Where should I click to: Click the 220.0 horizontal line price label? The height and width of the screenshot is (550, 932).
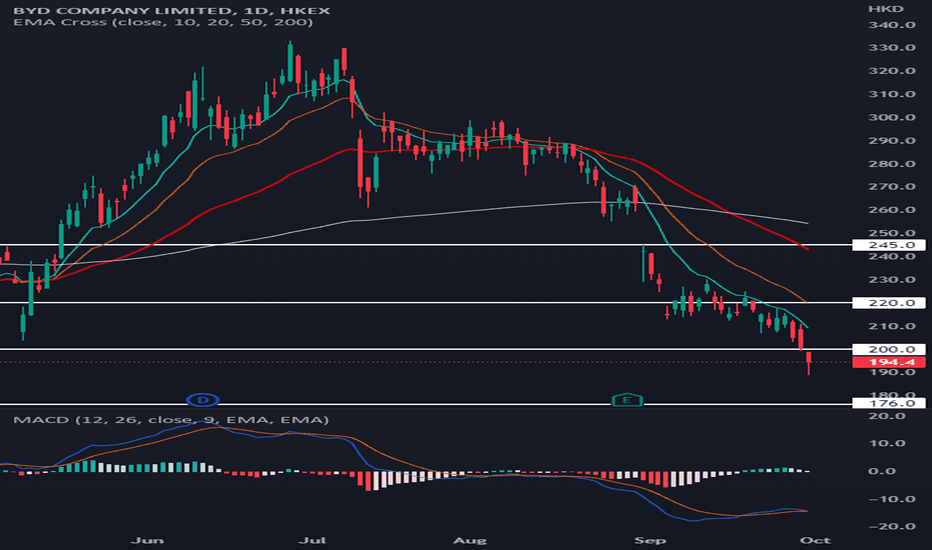click(889, 303)
